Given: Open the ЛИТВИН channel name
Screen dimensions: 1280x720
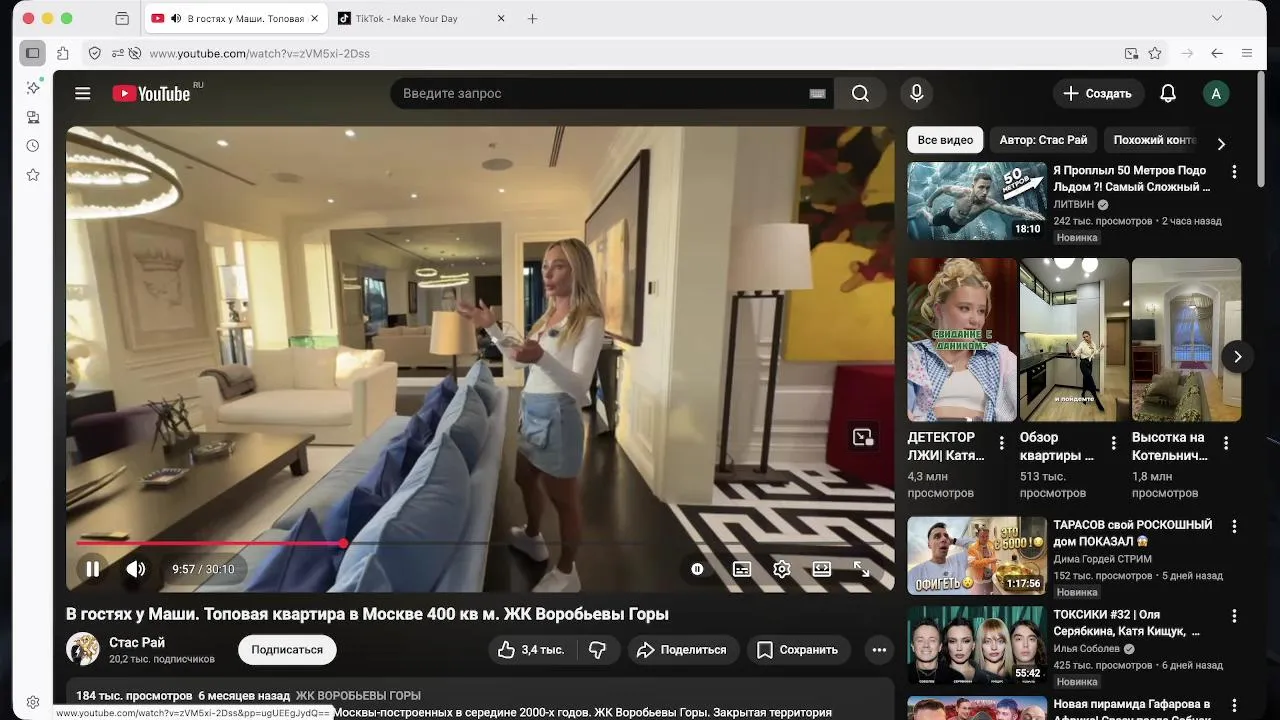Looking at the screenshot, I should [x=1074, y=204].
